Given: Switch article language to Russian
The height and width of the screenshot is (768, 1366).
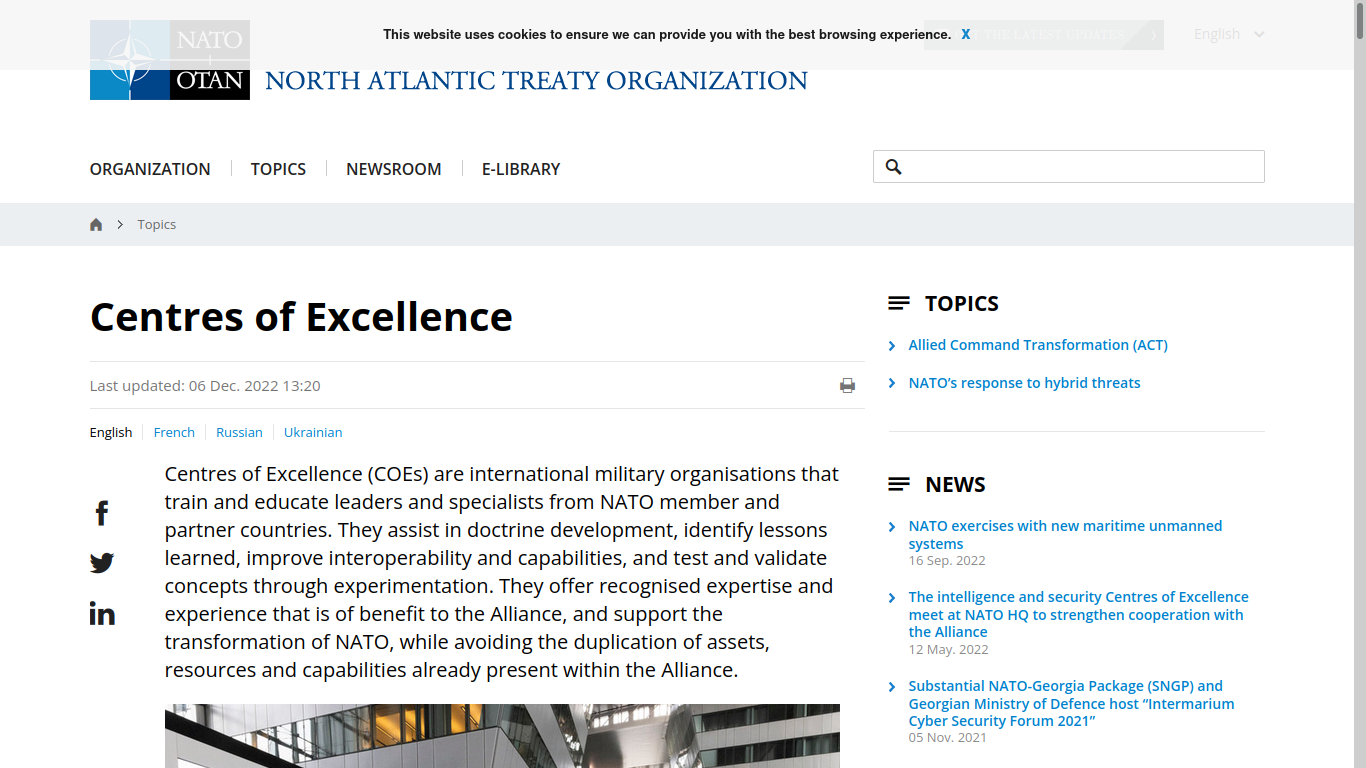Looking at the screenshot, I should 239,433.
